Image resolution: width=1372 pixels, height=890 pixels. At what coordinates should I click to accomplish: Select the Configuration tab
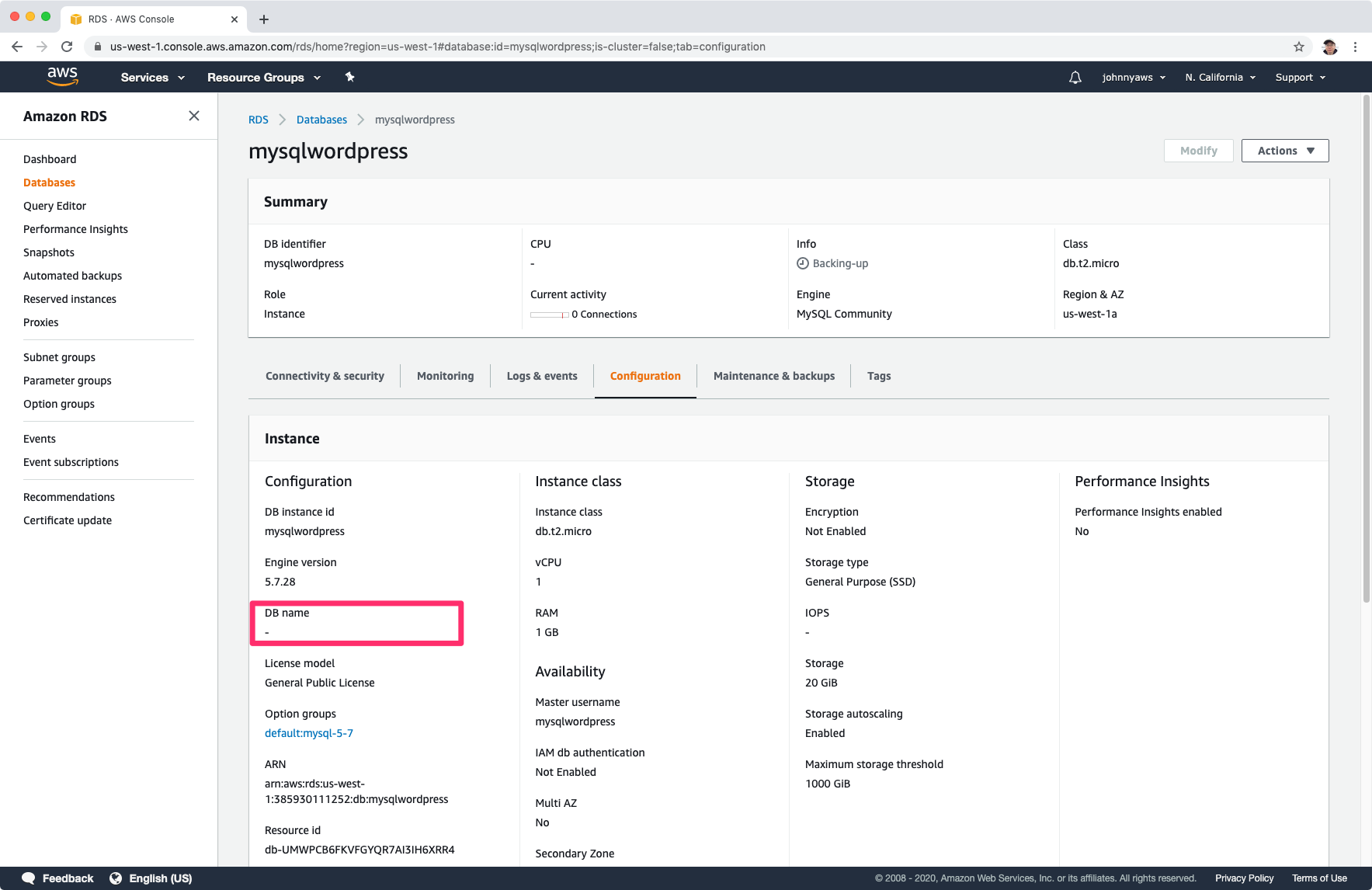coord(645,376)
